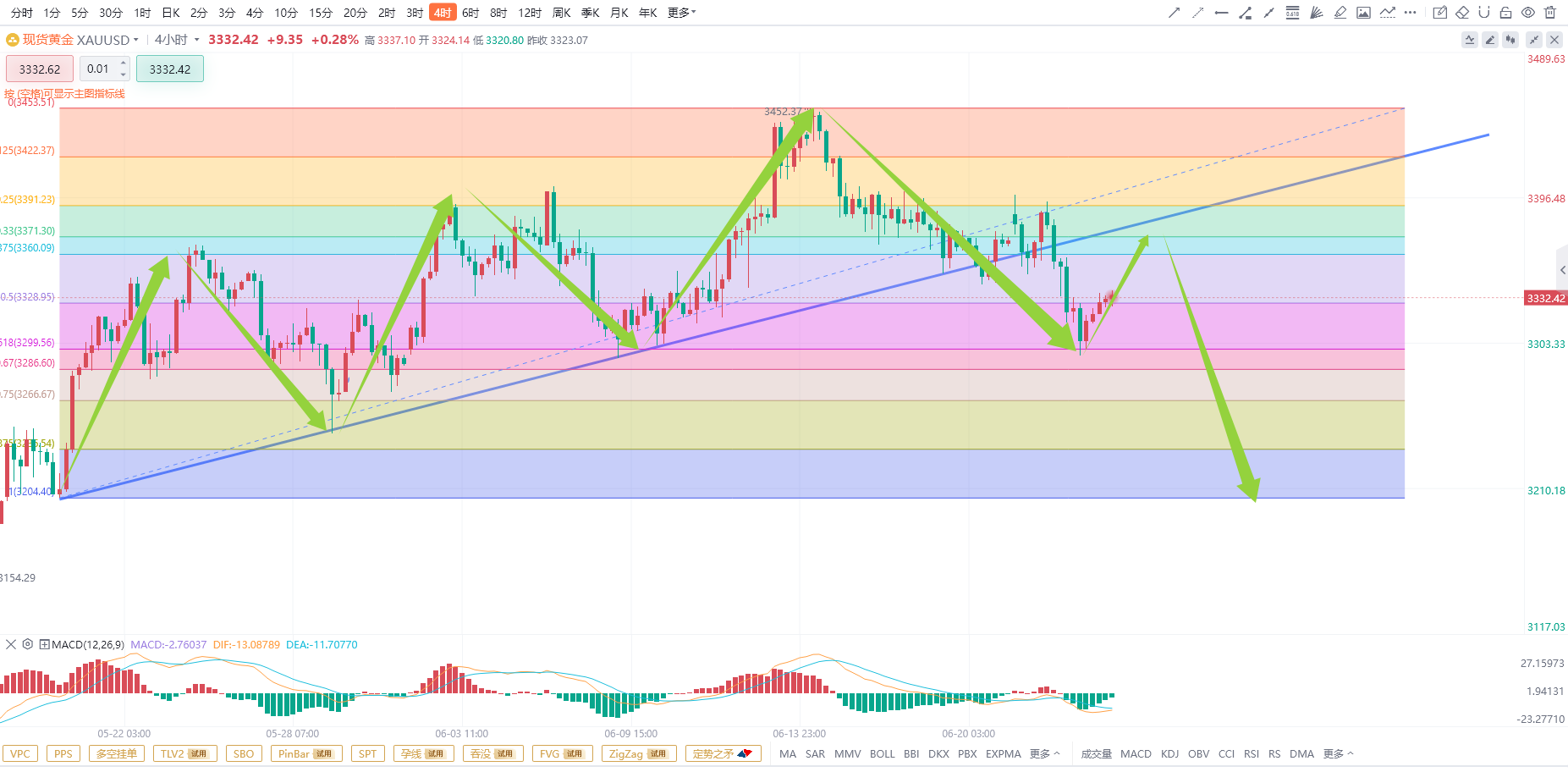Select the price-labeled trend line tool

(x=1245, y=13)
